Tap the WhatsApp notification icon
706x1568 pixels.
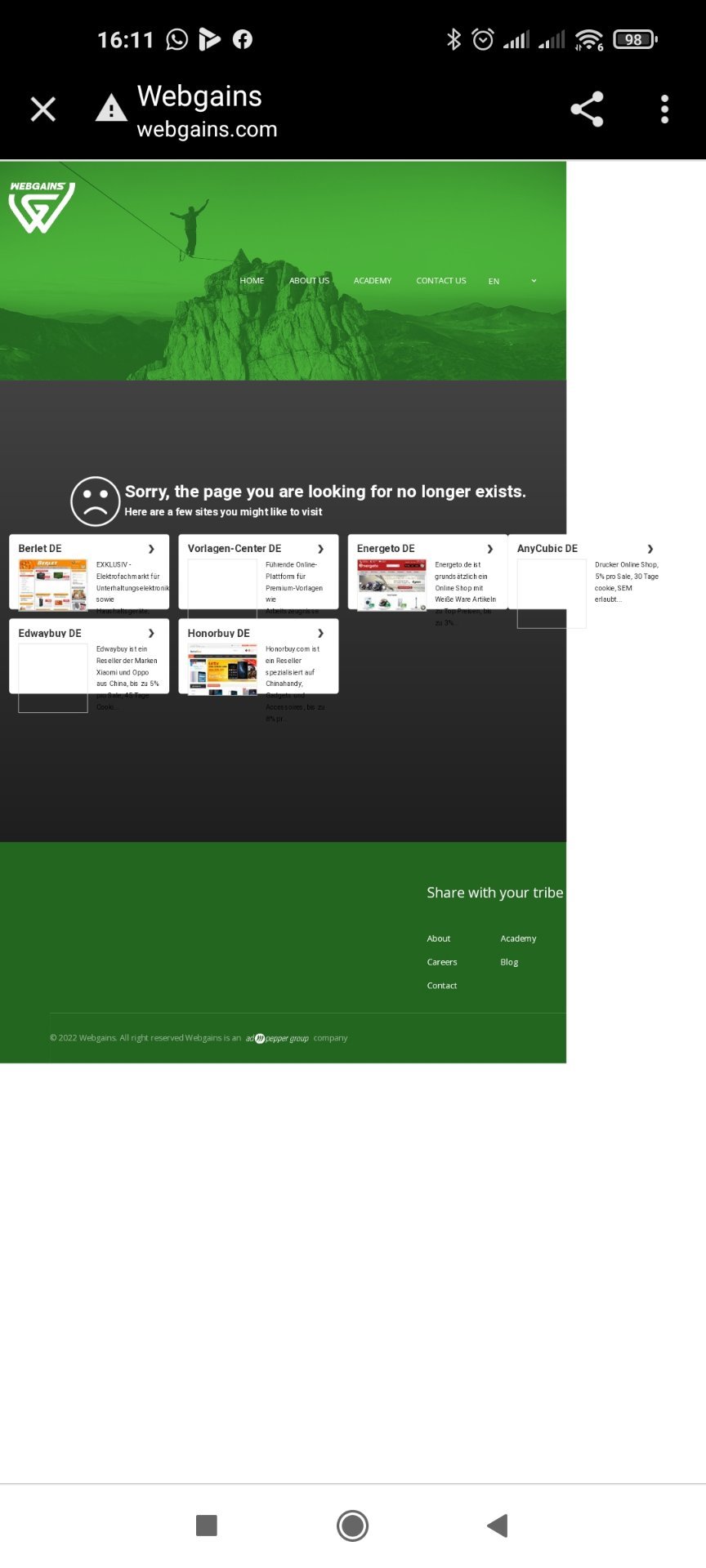pyautogui.click(x=176, y=39)
